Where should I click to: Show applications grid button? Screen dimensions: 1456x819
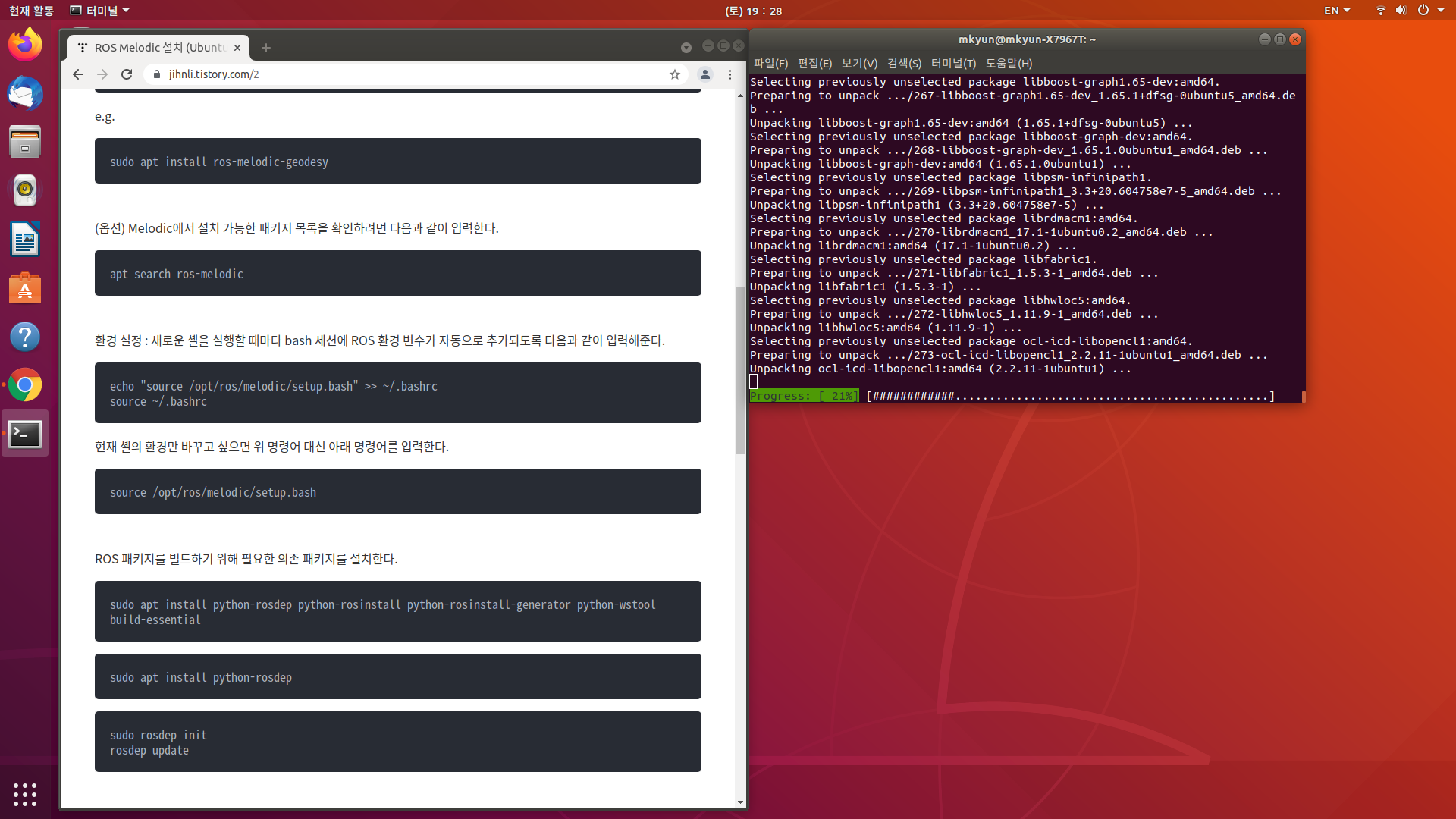click(25, 794)
